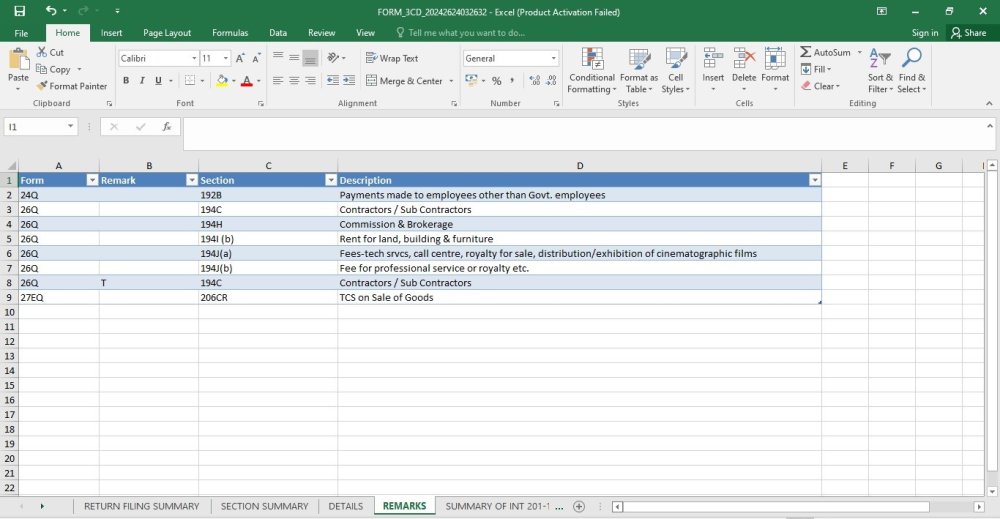This screenshot has width=1000, height=519.
Task: Center cell text horizontally
Action: (x=294, y=80)
